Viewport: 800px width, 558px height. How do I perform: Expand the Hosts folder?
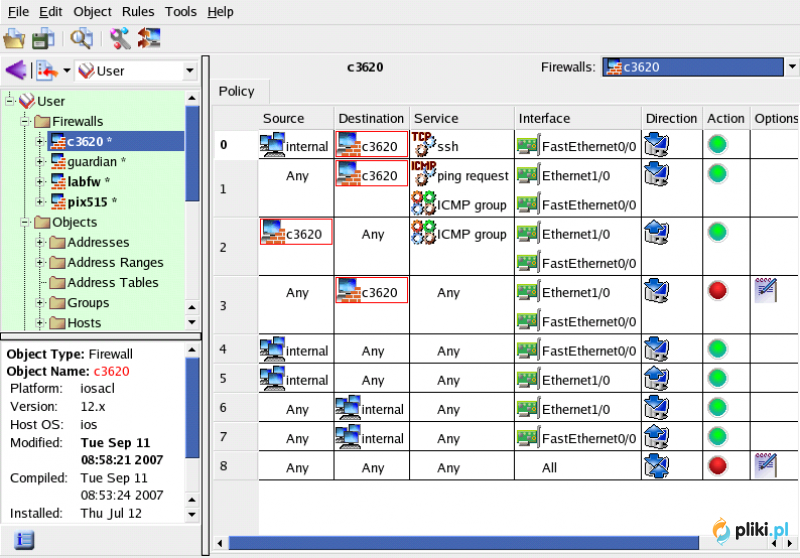tap(40, 322)
